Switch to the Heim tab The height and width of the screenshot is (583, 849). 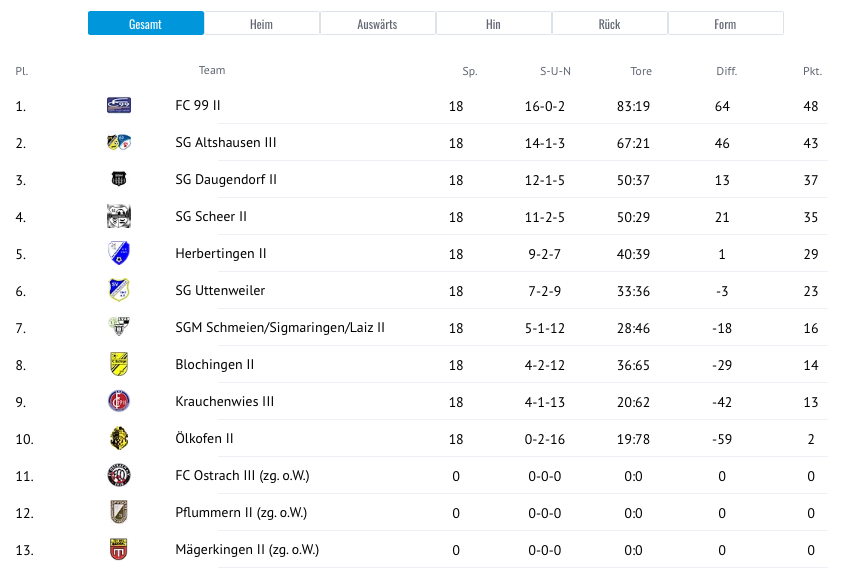pos(261,22)
